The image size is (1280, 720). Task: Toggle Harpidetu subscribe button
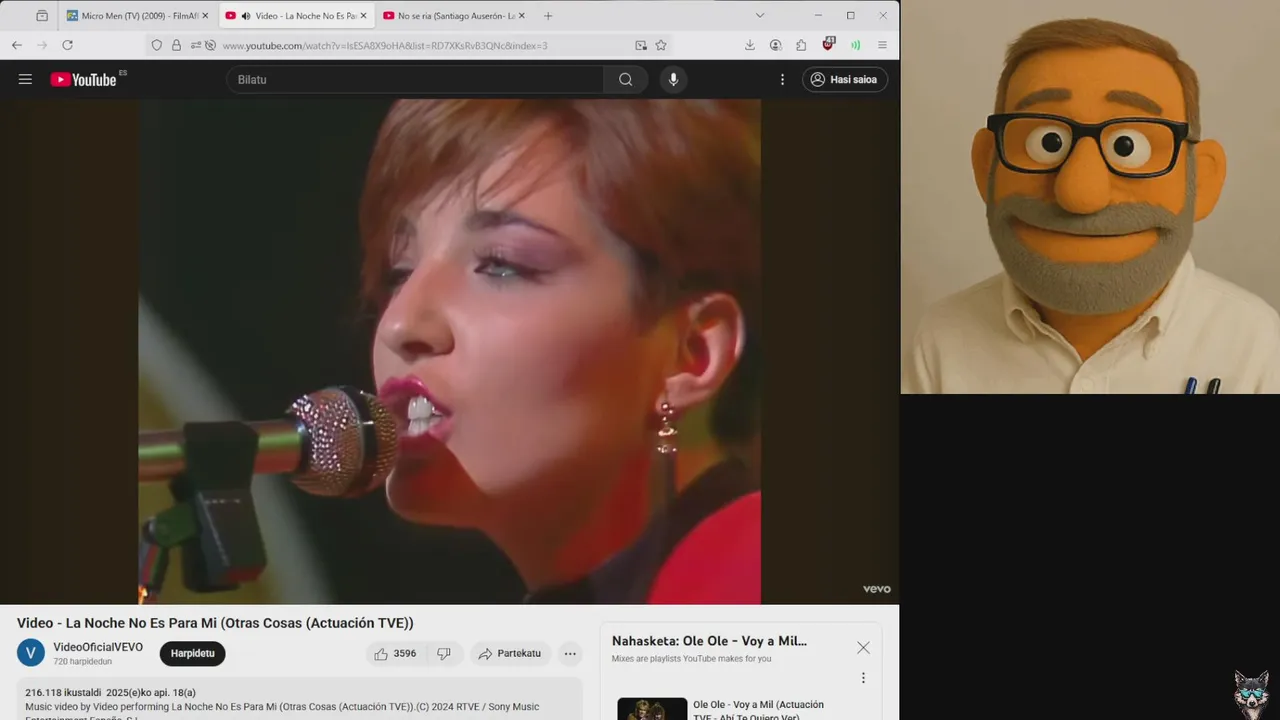click(192, 653)
